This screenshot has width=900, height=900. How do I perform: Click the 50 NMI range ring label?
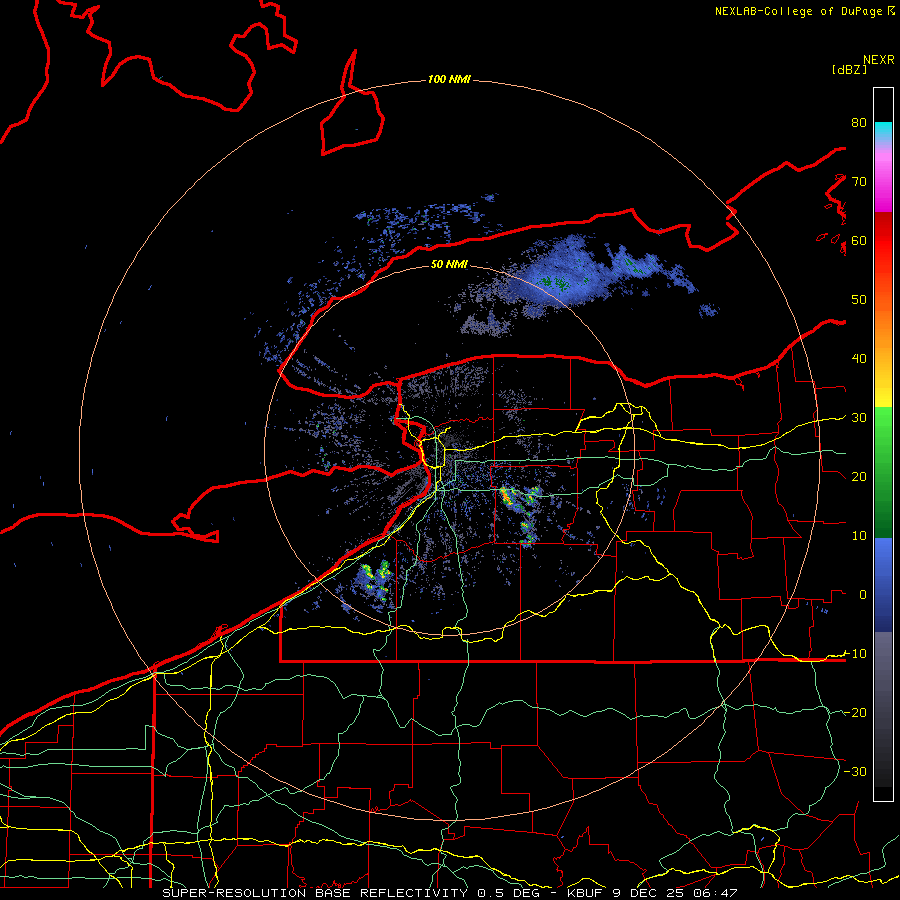tap(449, 264)
